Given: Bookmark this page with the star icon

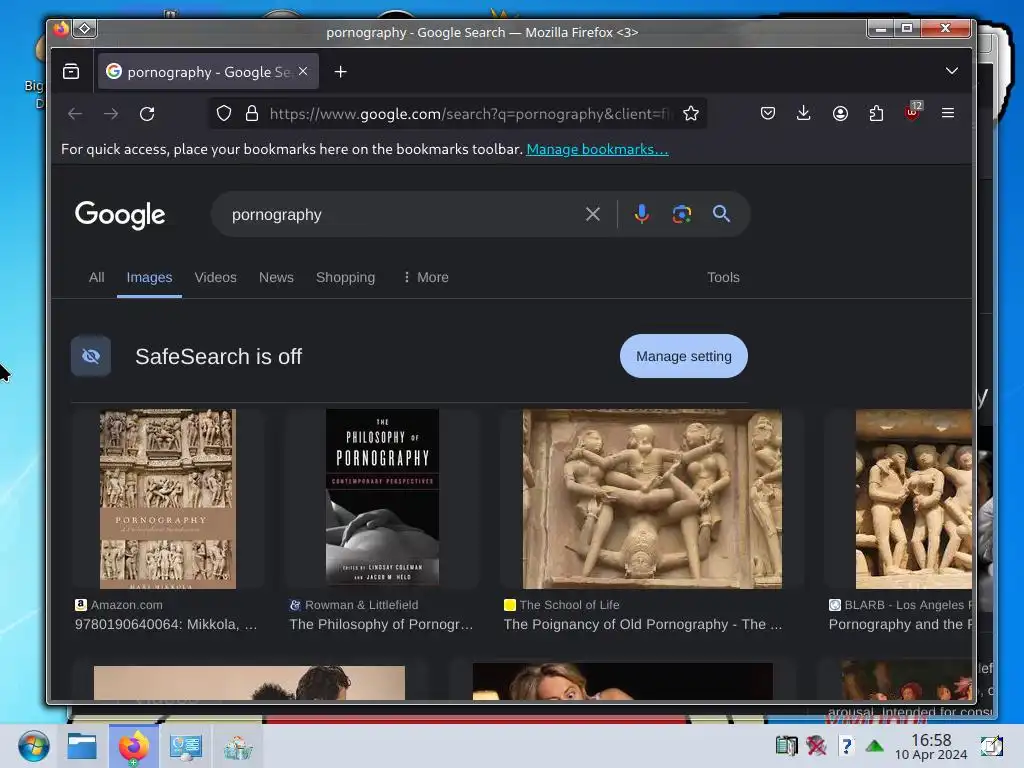Looking at the screenshot, I should coord(691,114).
